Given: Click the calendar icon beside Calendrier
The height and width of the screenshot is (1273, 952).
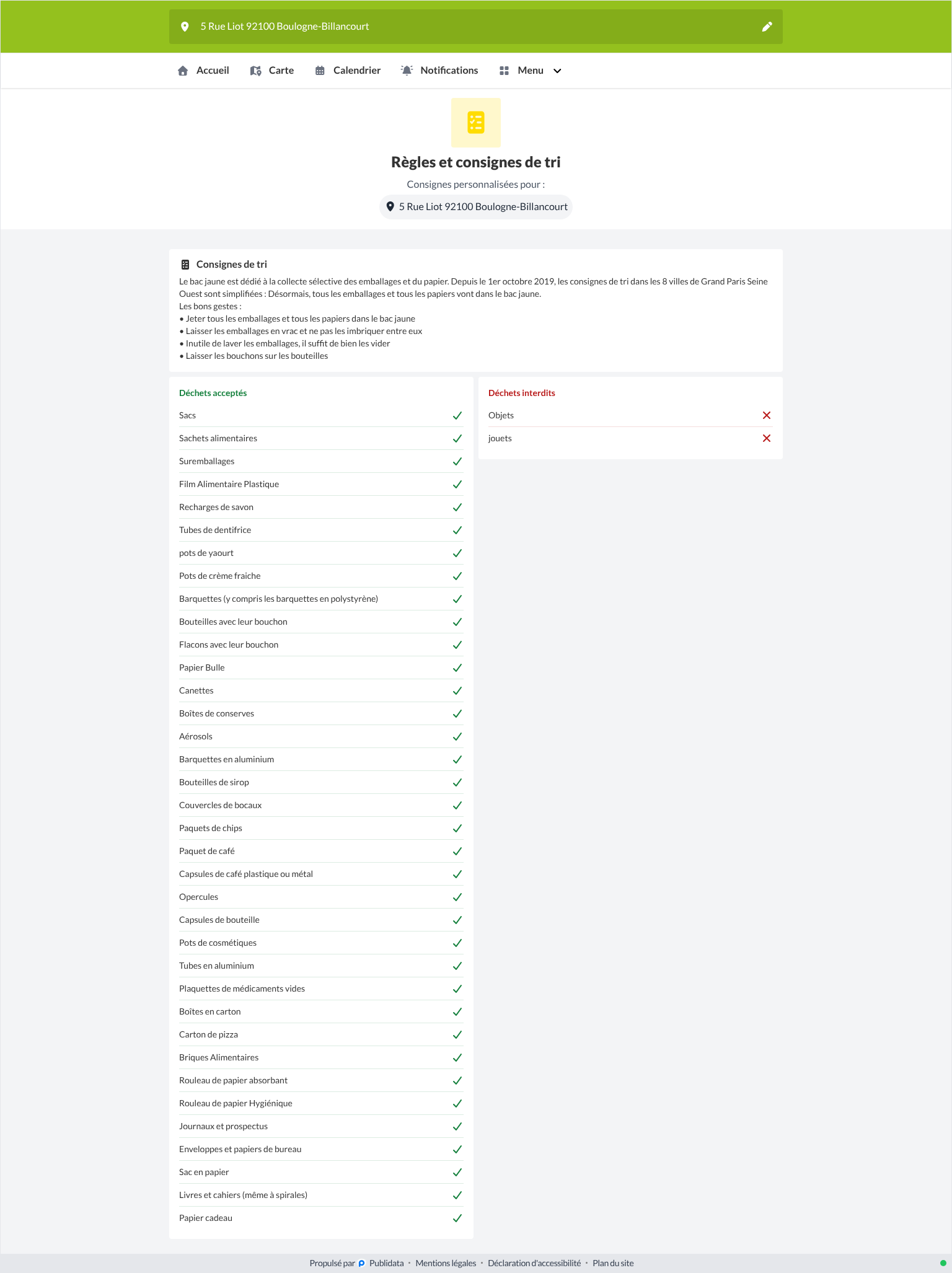Looking at the screenshot, I should tap(320, 71).
